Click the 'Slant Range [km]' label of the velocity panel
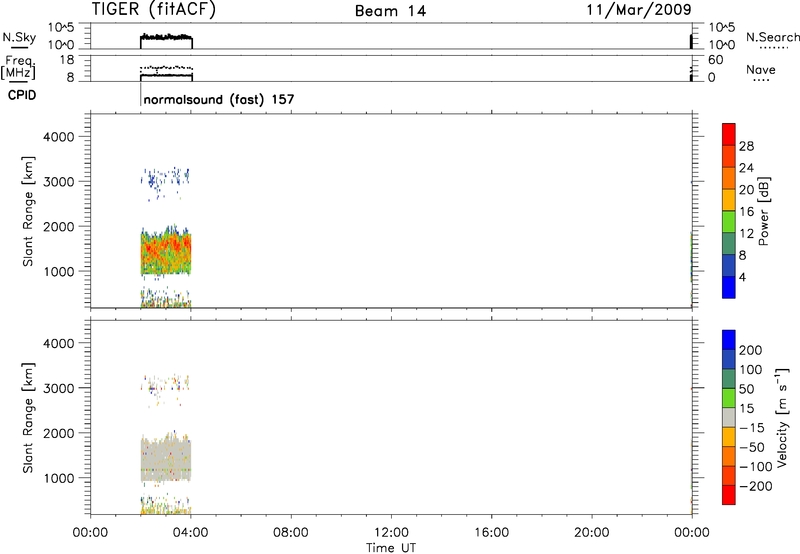 [x=28, y=418]
